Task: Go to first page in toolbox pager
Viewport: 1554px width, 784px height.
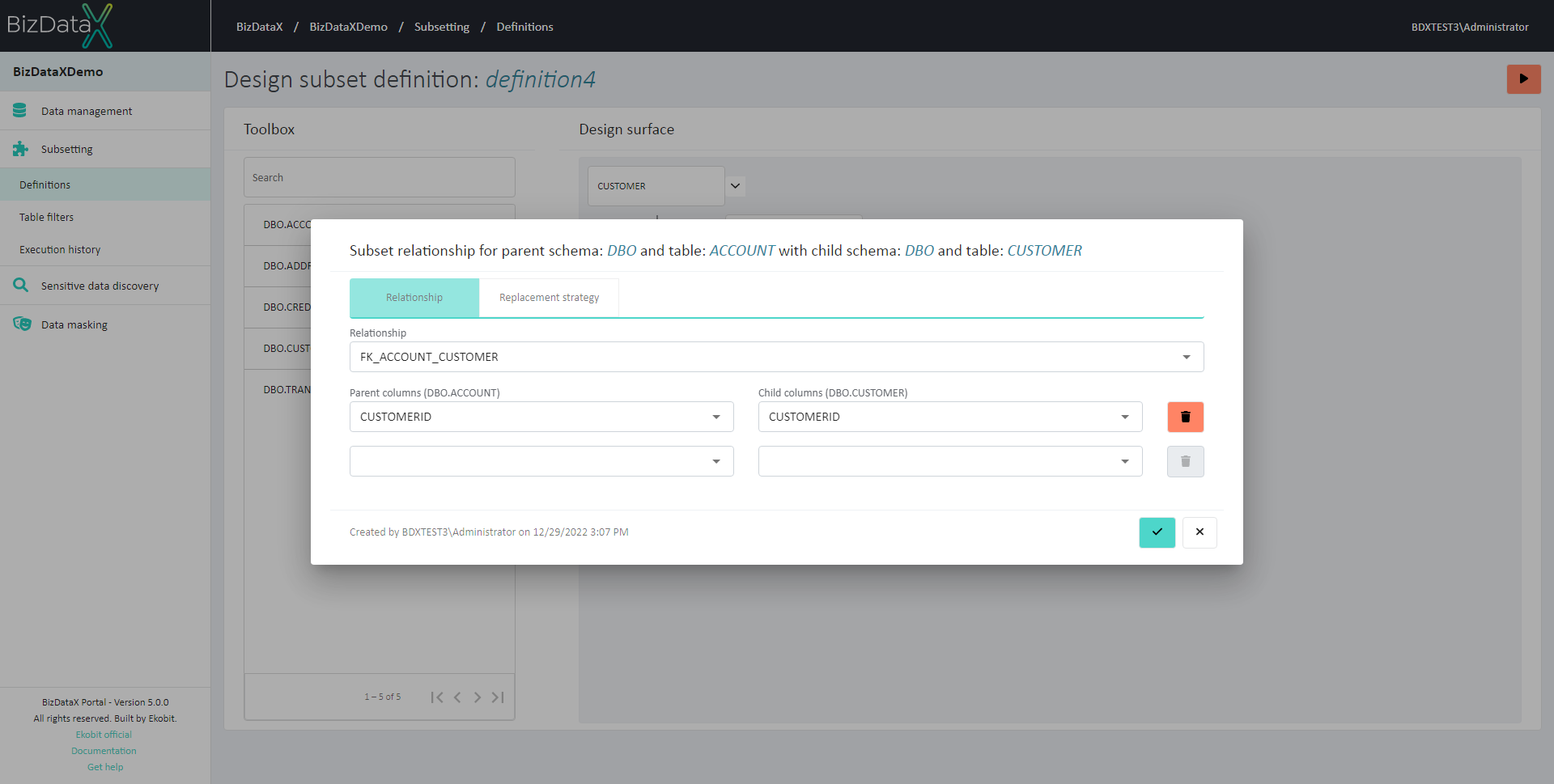Action: [x=437, y=697]
